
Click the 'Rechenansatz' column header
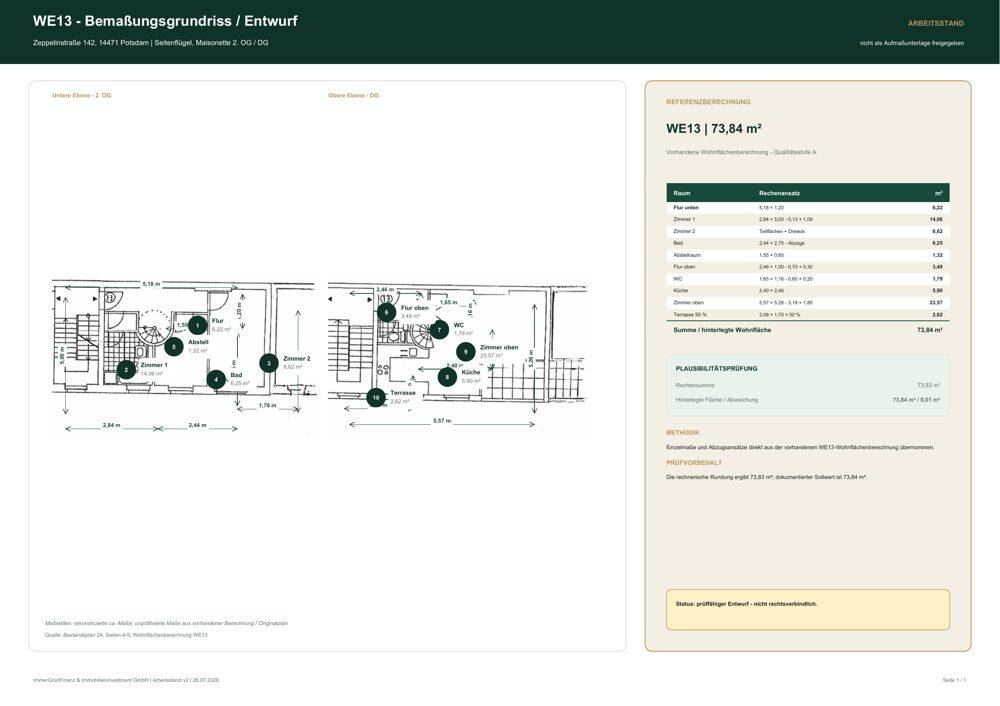tap(779, 193)
